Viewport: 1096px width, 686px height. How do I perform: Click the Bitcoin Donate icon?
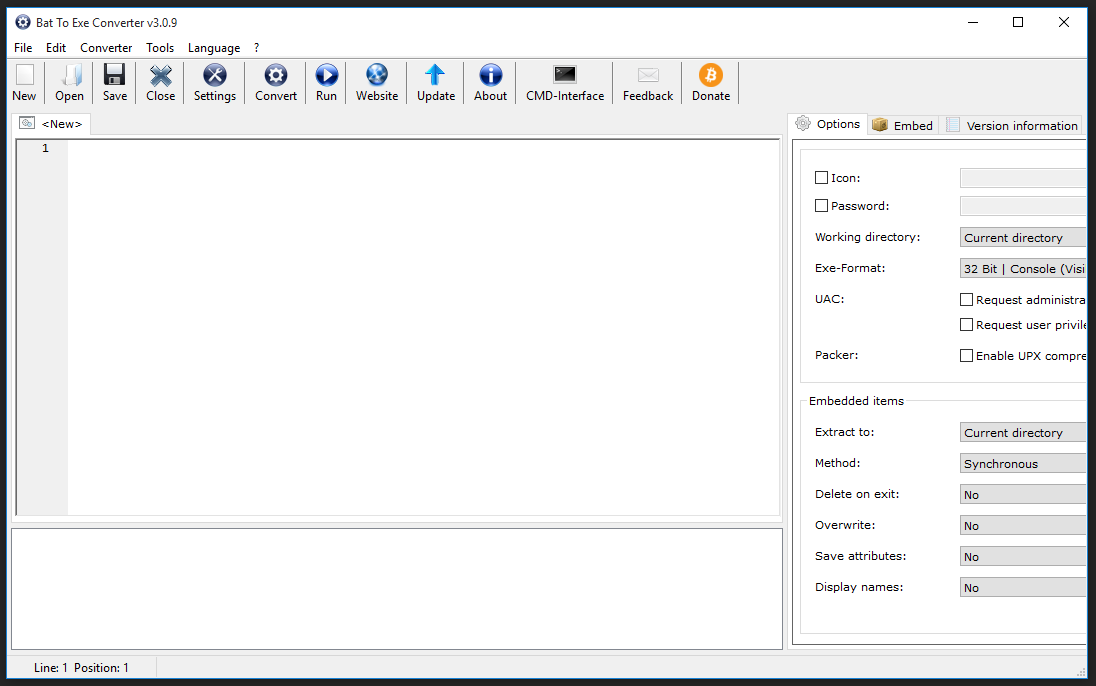click(x=711, y=76)
